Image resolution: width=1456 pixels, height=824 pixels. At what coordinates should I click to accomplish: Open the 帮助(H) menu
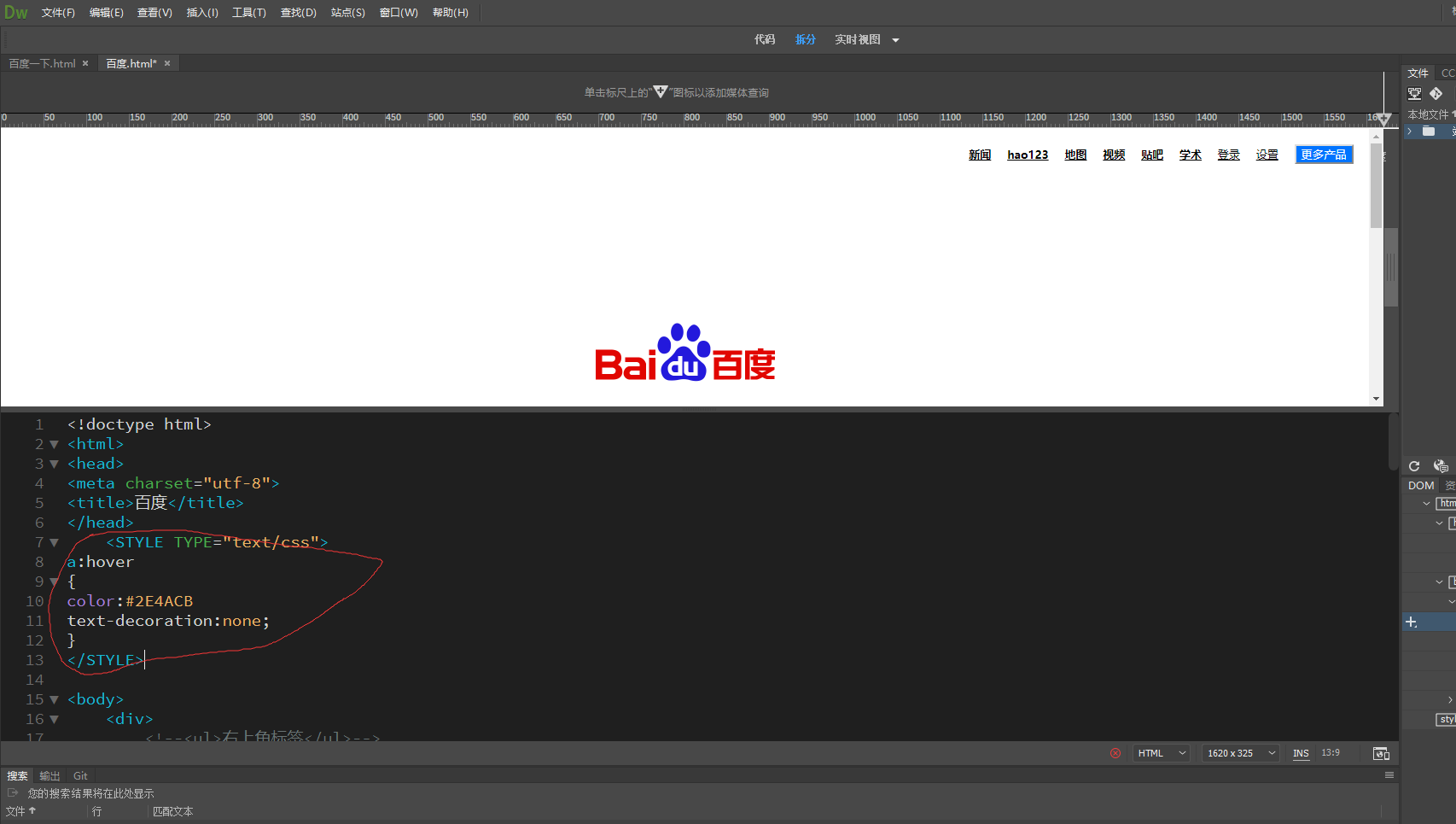[x=451, y=13]
